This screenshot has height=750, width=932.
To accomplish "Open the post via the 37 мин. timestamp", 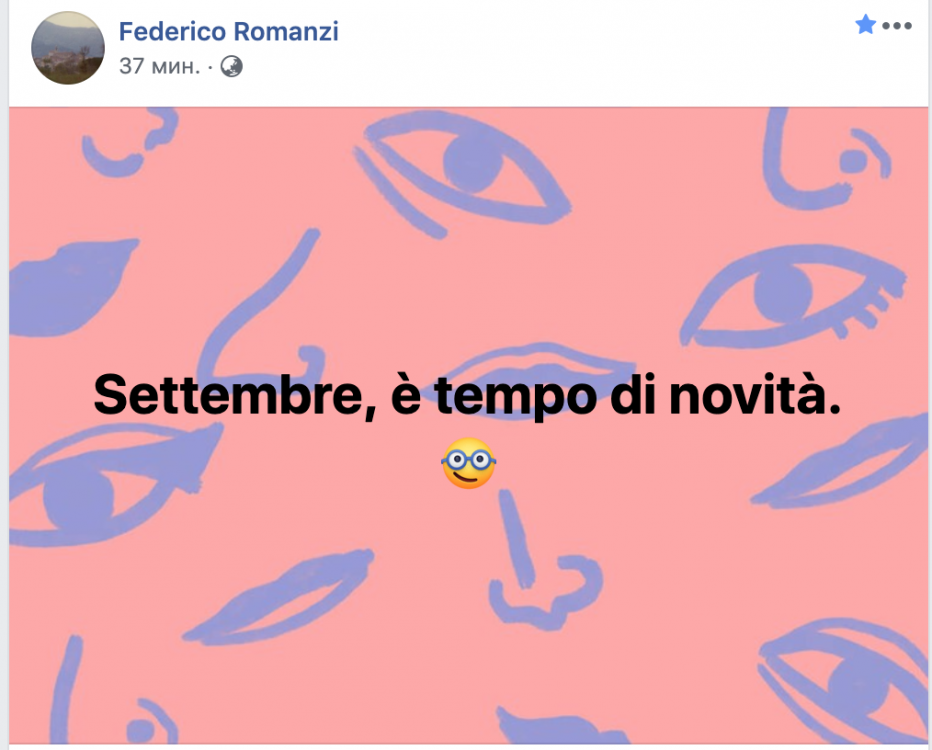I will tap(159, 66).
